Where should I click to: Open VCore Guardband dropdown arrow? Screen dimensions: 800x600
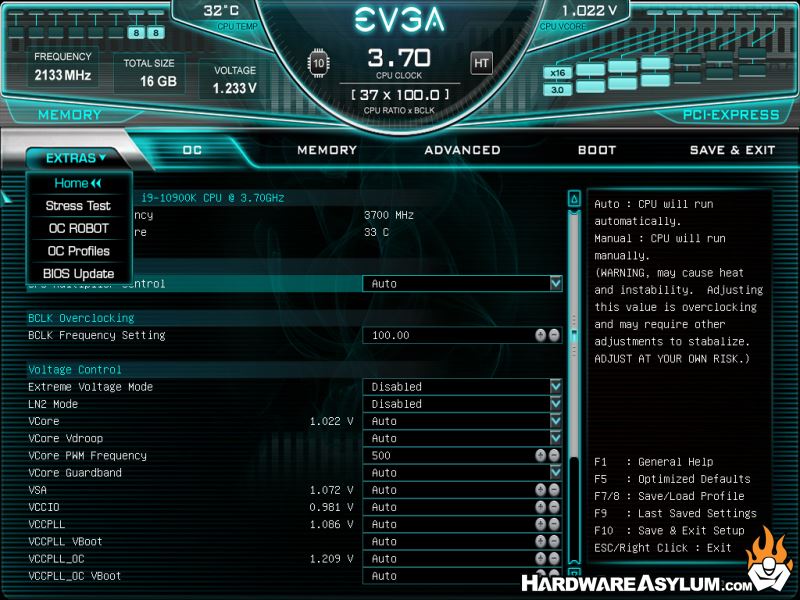556,472
